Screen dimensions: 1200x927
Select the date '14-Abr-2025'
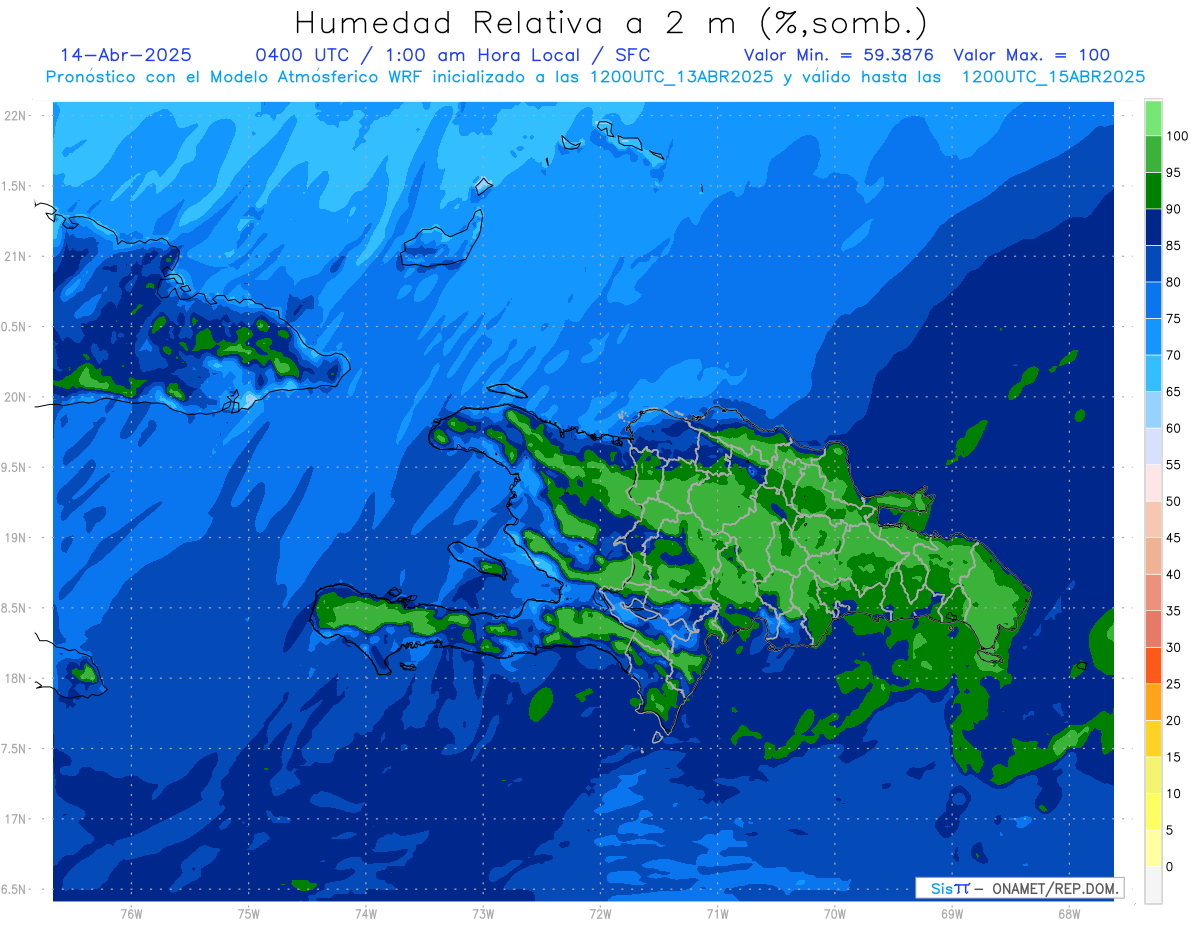click(x=126, y=55)
